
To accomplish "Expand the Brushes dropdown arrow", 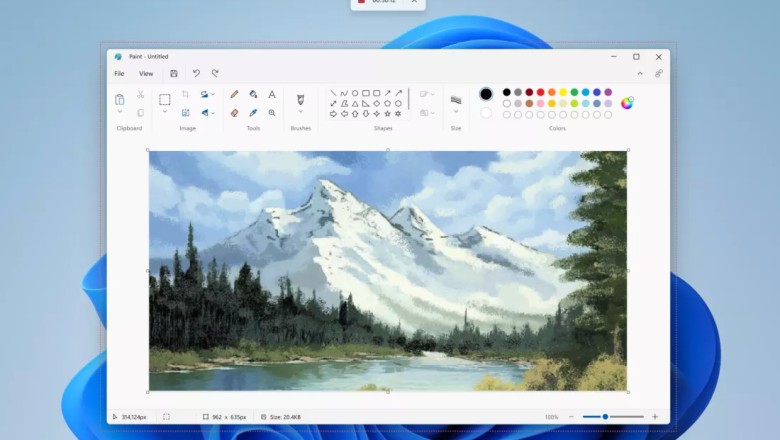I will (x=300, y=112).
